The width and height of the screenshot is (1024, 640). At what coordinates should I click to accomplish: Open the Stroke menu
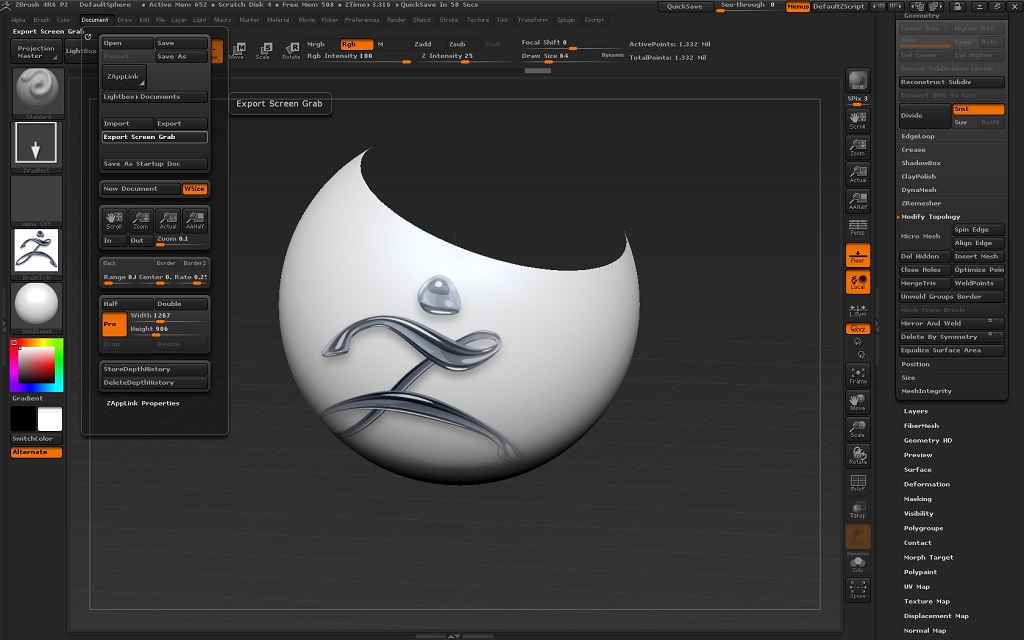pyautogui.click(x=449, y=20)
